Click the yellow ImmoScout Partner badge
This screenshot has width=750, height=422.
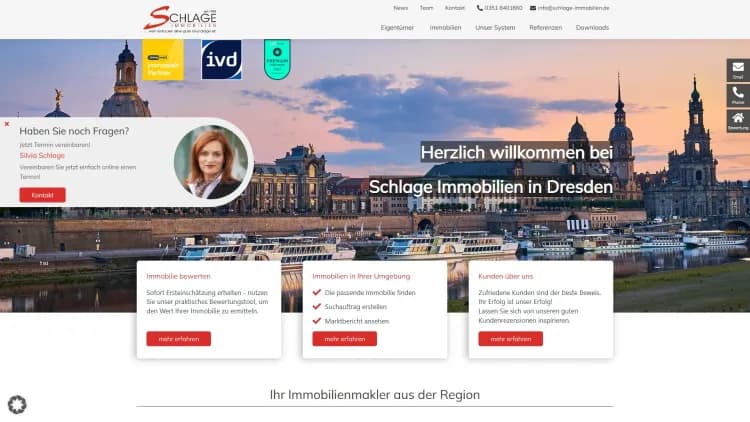click(x=163, y=60)
